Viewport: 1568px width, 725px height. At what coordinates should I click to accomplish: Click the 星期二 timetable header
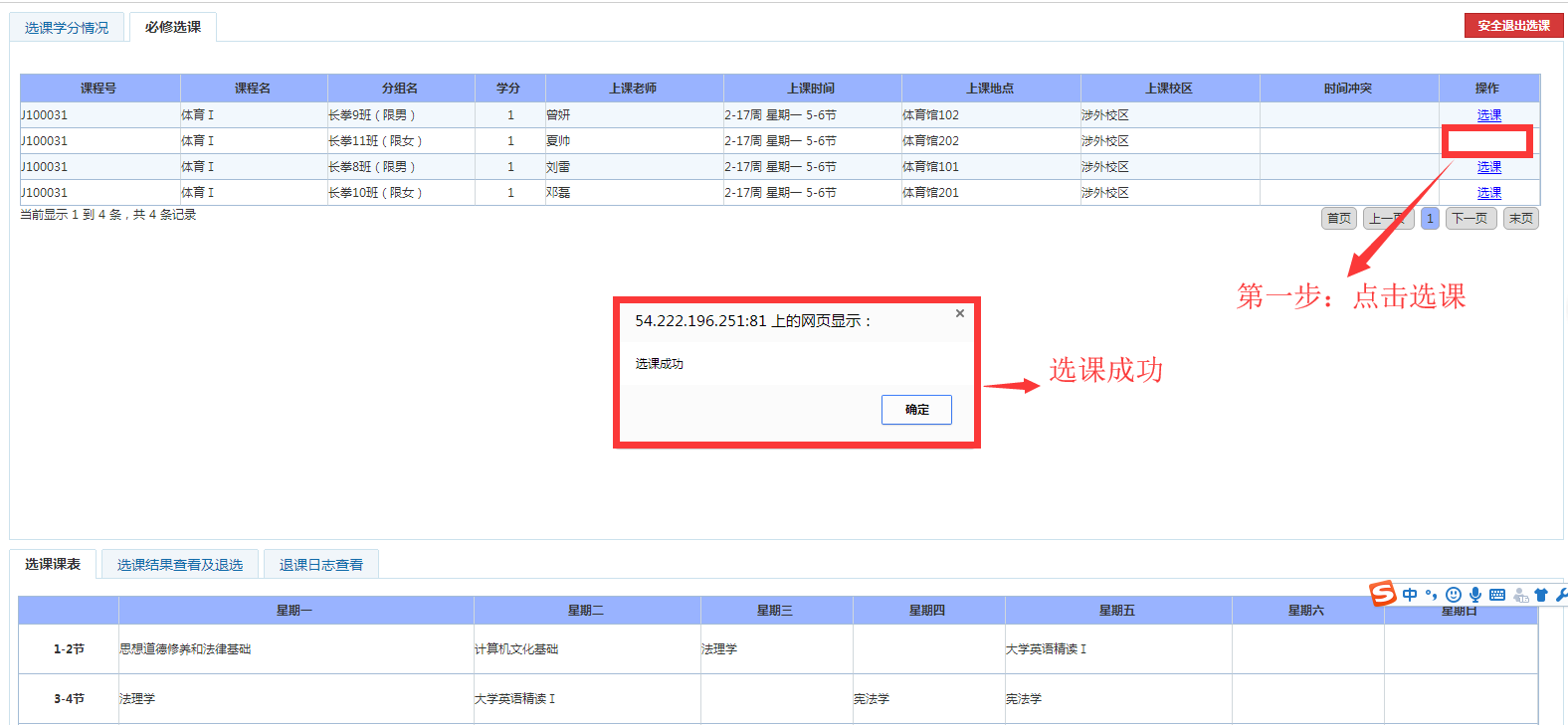(x=586, y=611)
